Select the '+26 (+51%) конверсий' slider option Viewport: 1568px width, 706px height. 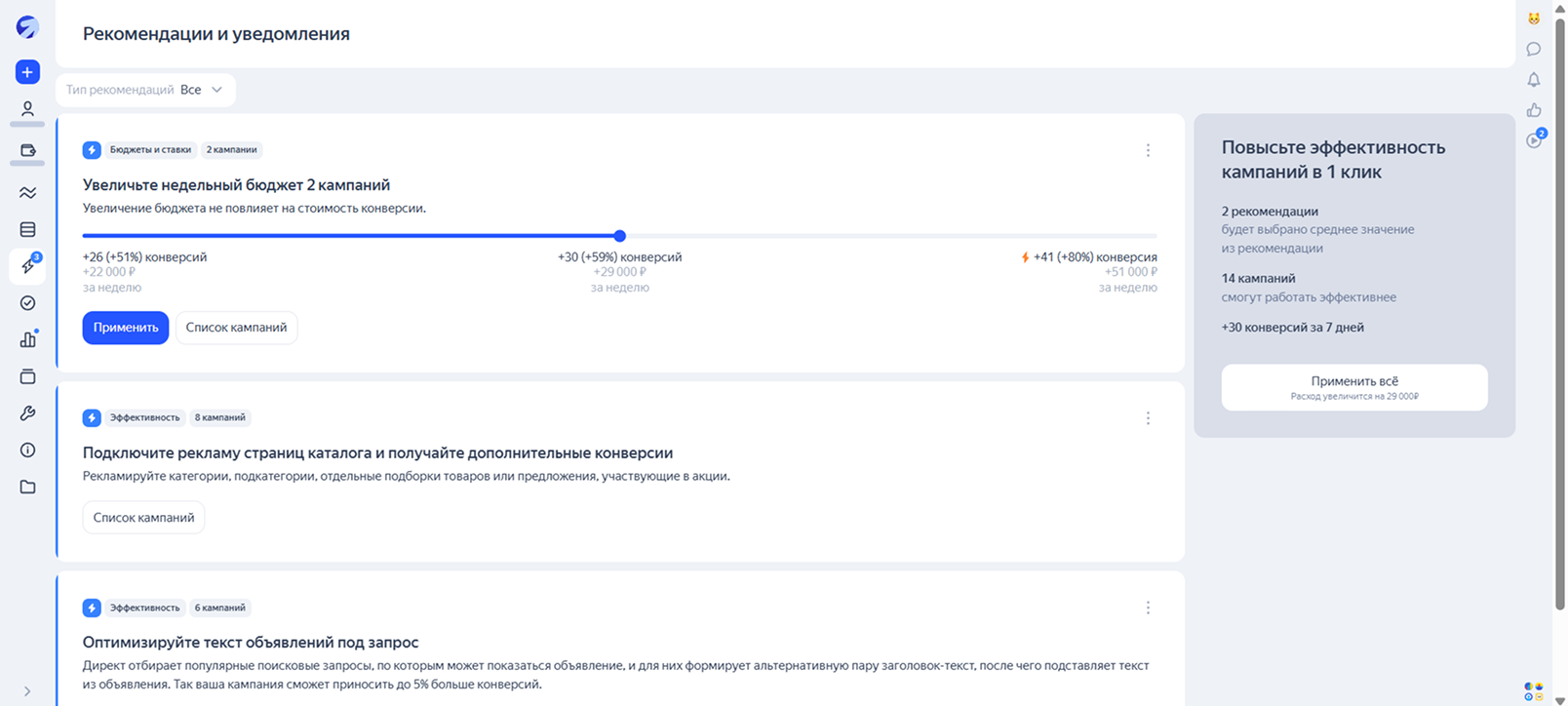tap(144, 257)
